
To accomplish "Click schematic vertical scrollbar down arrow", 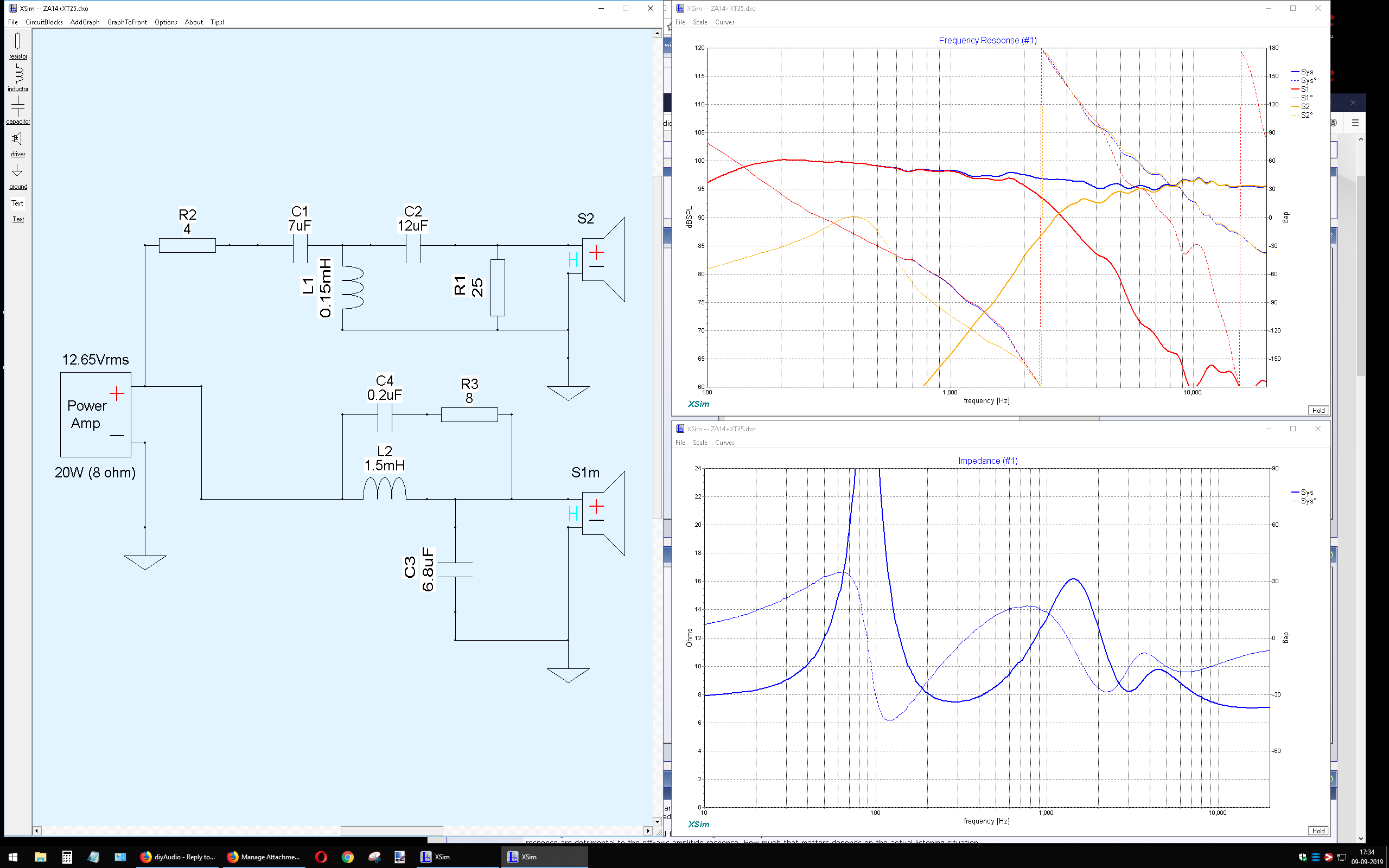I will [x=657, y=821].
